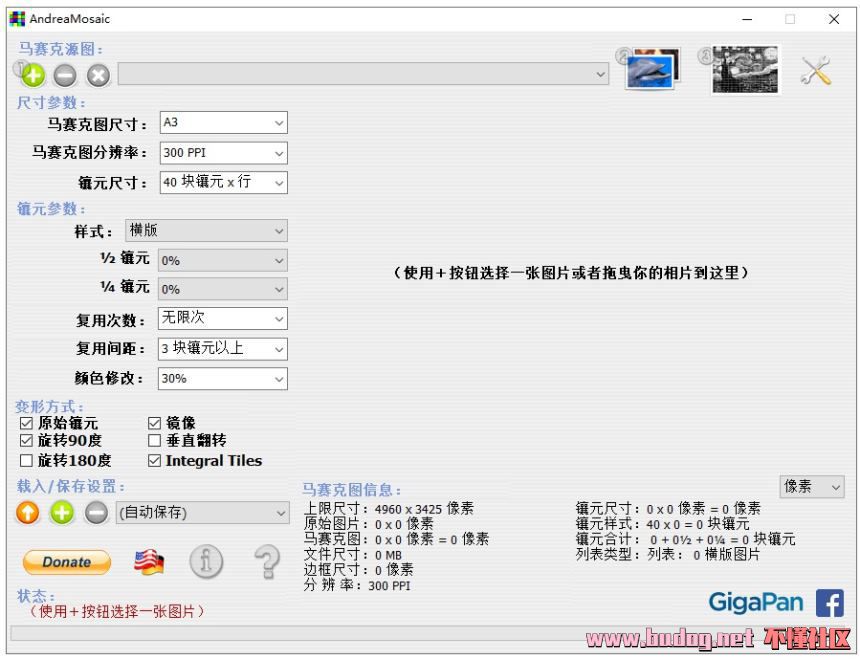Remove saved setting with the lower gray minus
860x659 pixels.
pyautogui.click(x=97, y=513)
